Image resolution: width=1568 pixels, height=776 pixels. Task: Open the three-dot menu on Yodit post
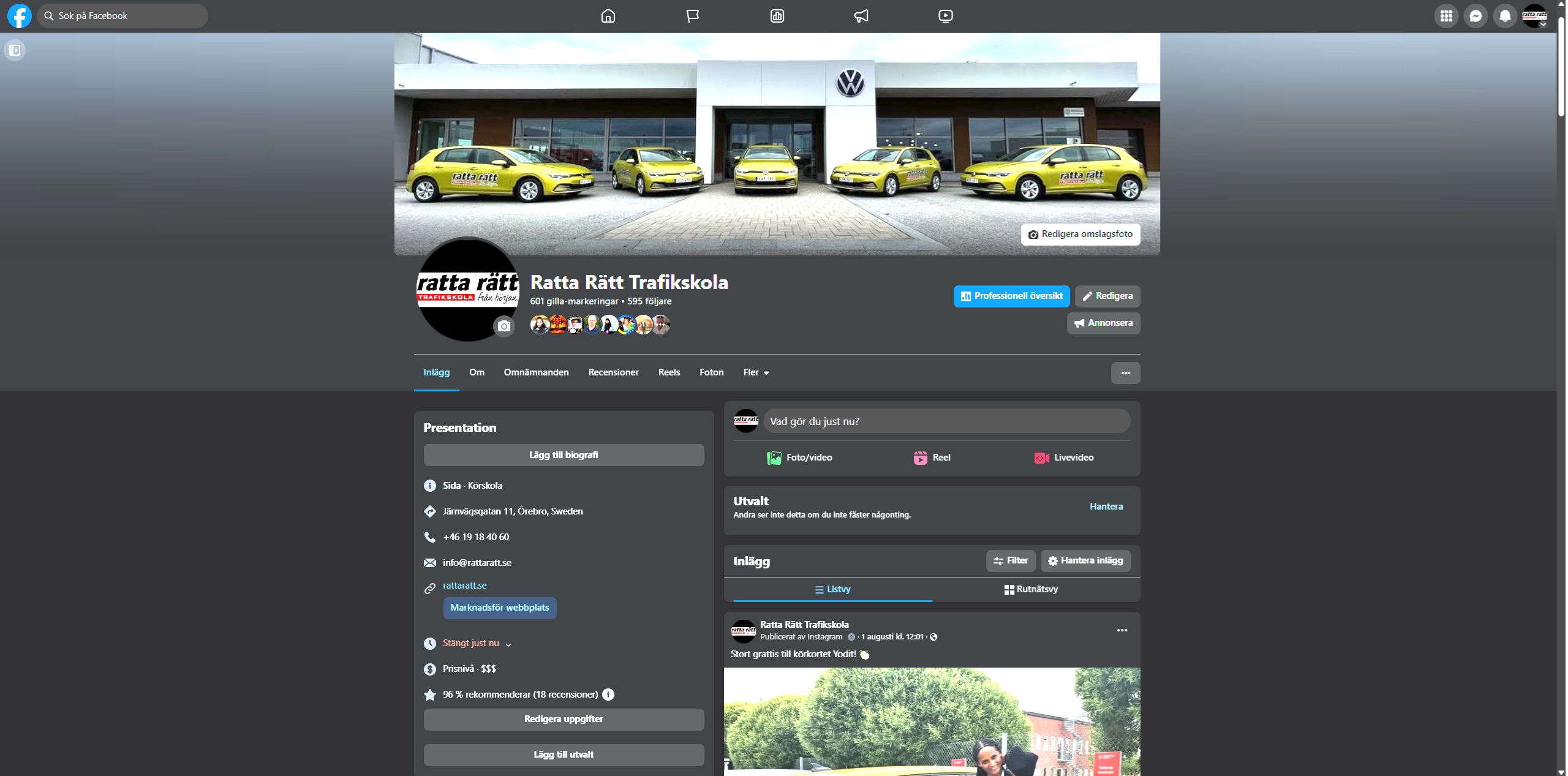pos(1121,630)
